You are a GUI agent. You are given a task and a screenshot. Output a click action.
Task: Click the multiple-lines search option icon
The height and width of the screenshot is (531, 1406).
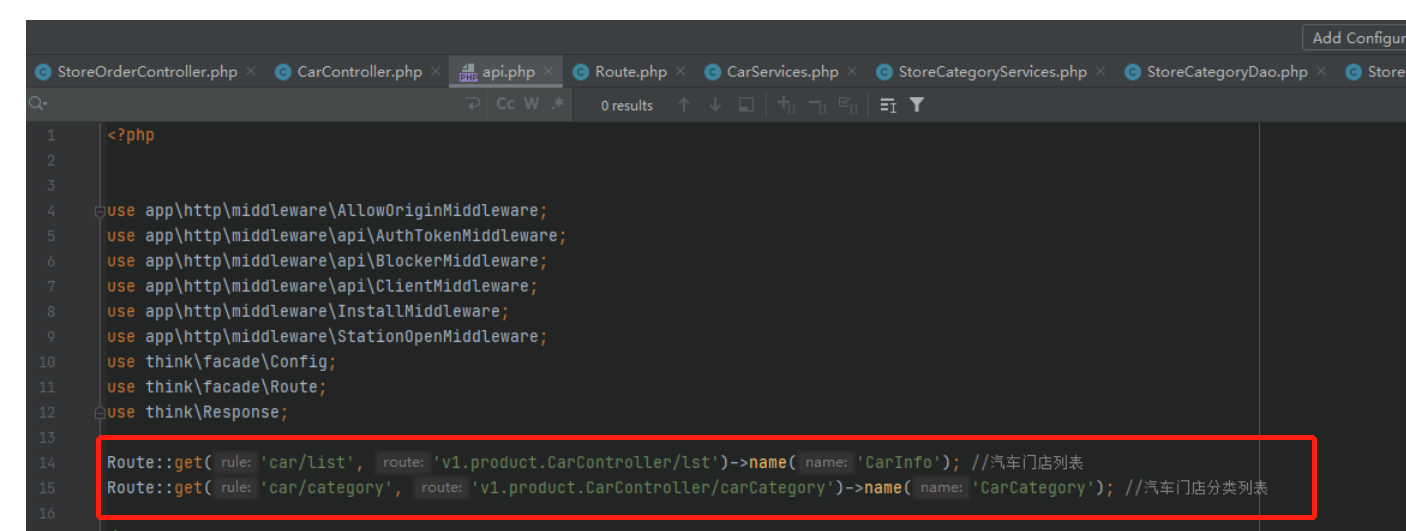888,105
